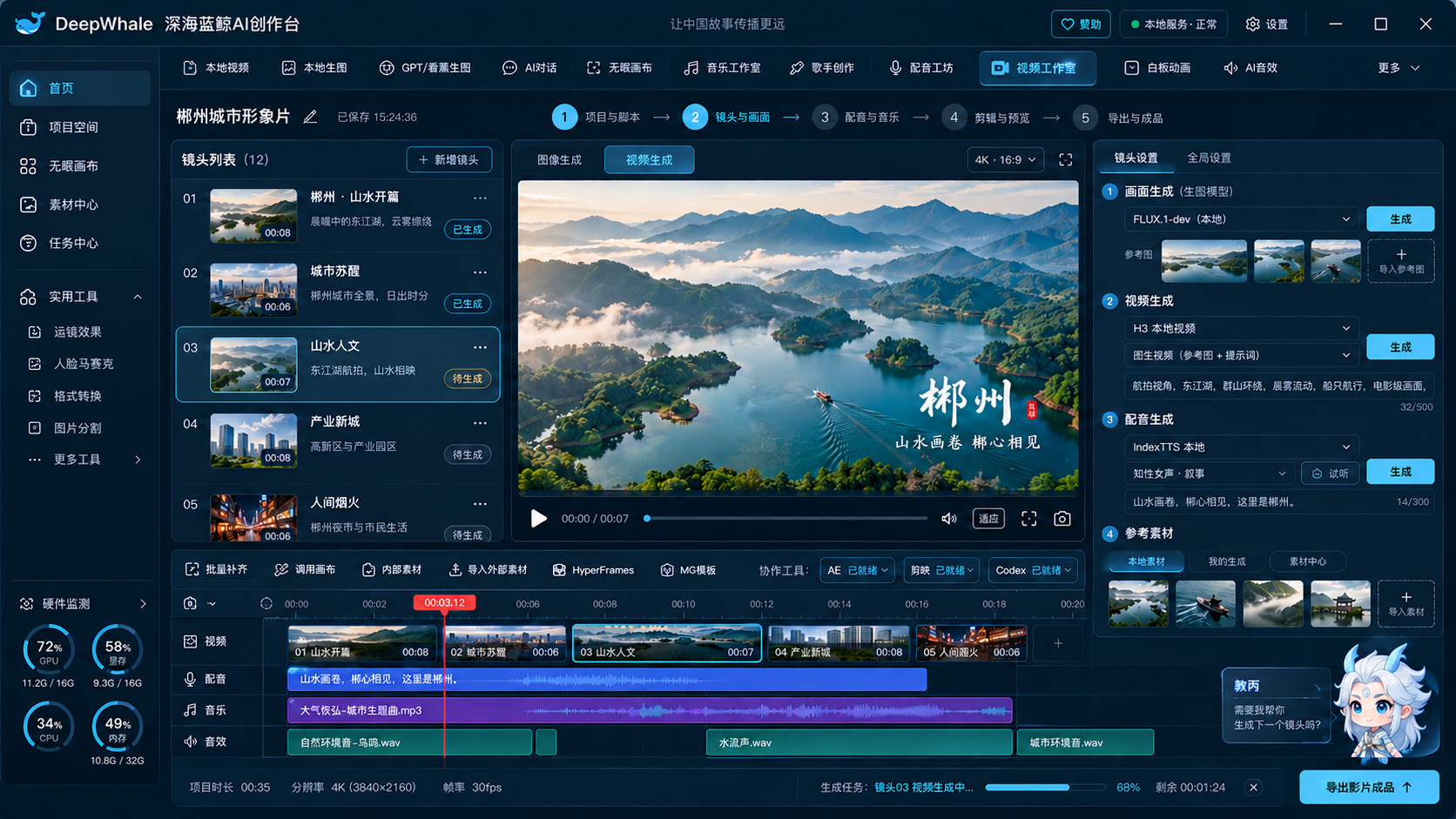Screen dimensions: 1456x819
Task: Collapse the 实用工具 sidebar section
Action: [138, 297]
